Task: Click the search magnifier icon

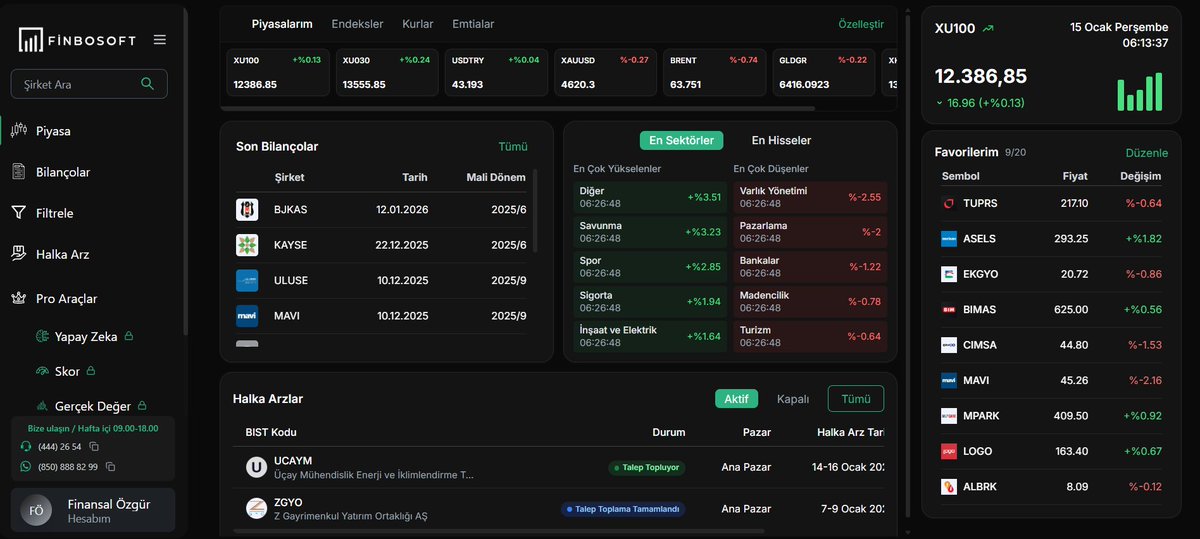Action: click(148, 84)
